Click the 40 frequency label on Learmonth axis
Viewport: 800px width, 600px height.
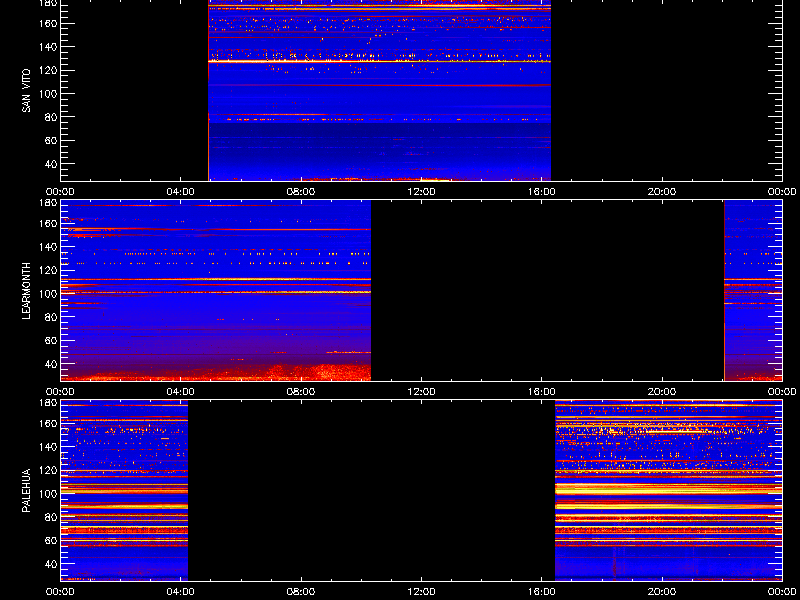tap(51, 364)
